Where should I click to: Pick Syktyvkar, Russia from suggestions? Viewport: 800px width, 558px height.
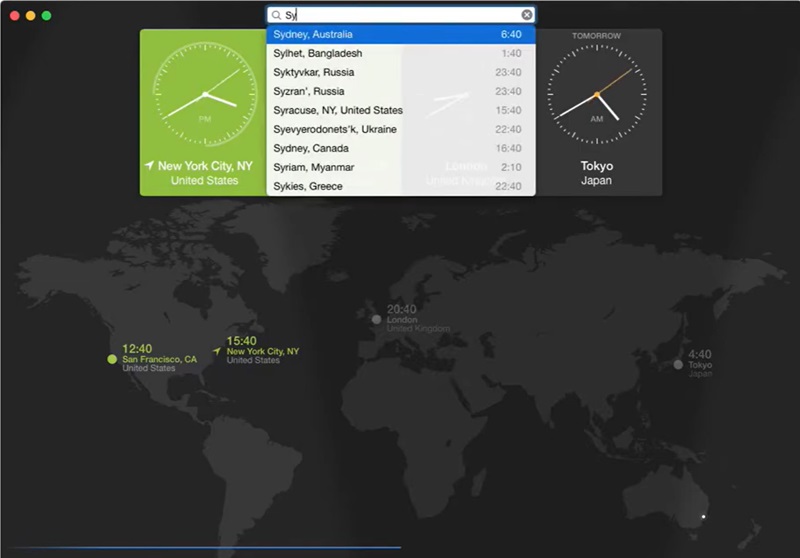pos(401,72)
